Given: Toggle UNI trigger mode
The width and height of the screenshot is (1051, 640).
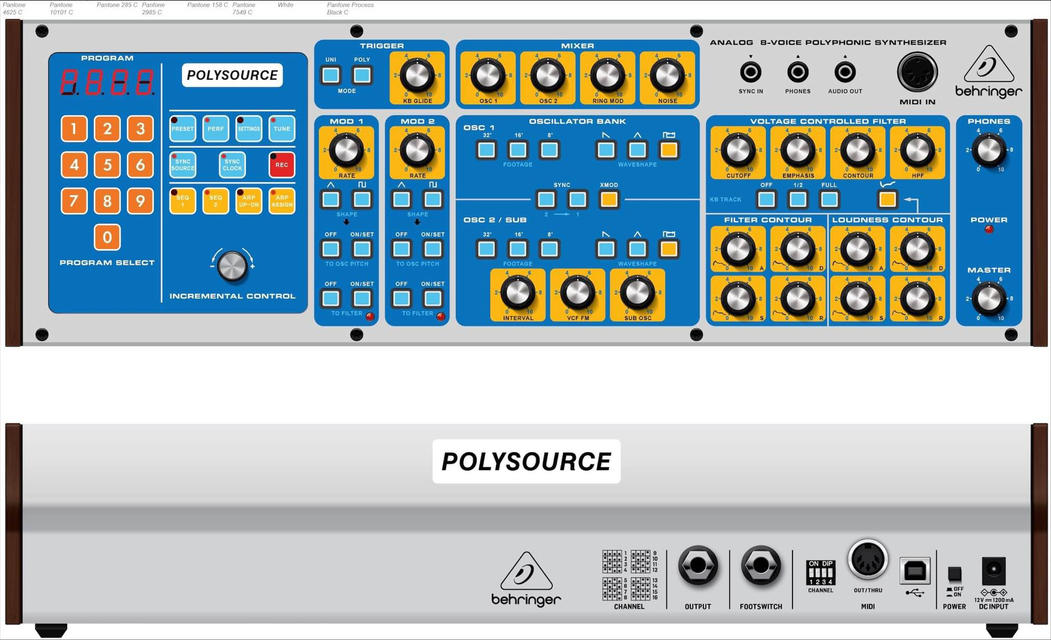Looking at the screenshot, I should click(333, 74).
